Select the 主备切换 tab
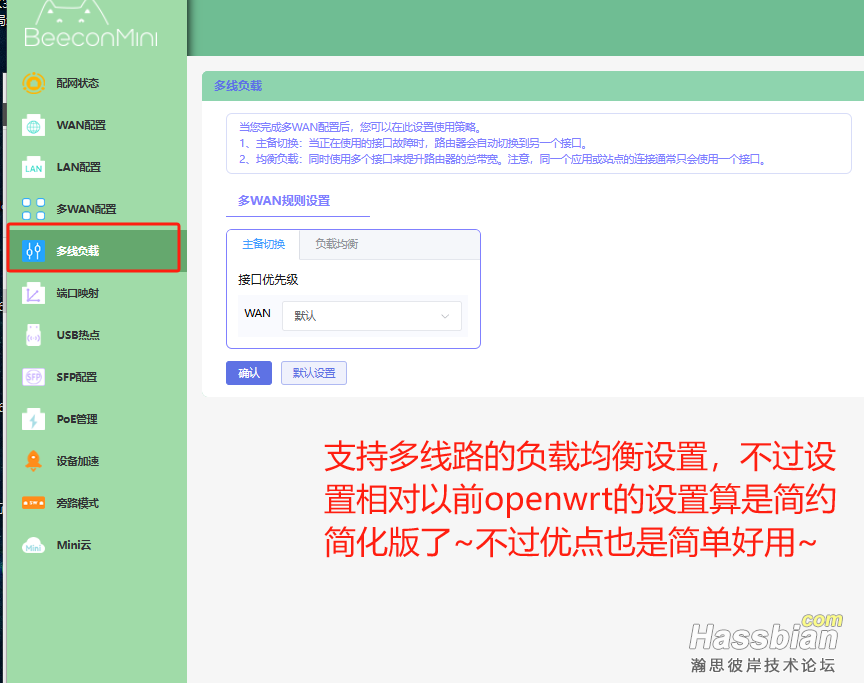Image resolution: width=864 pixels, height=683 pixels. 264,244
